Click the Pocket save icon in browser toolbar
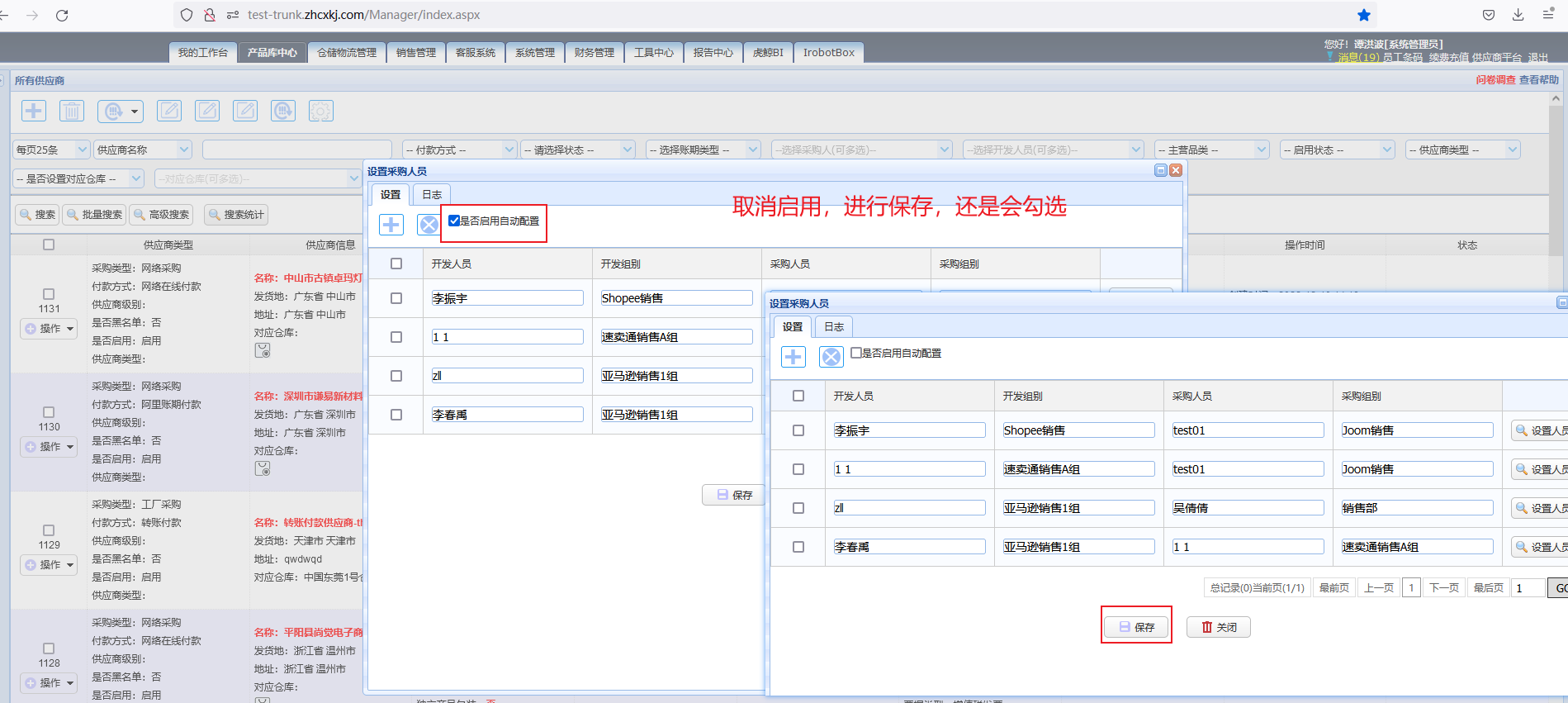This screenshot has height=703, width=1568. (x=1488, y=15)
